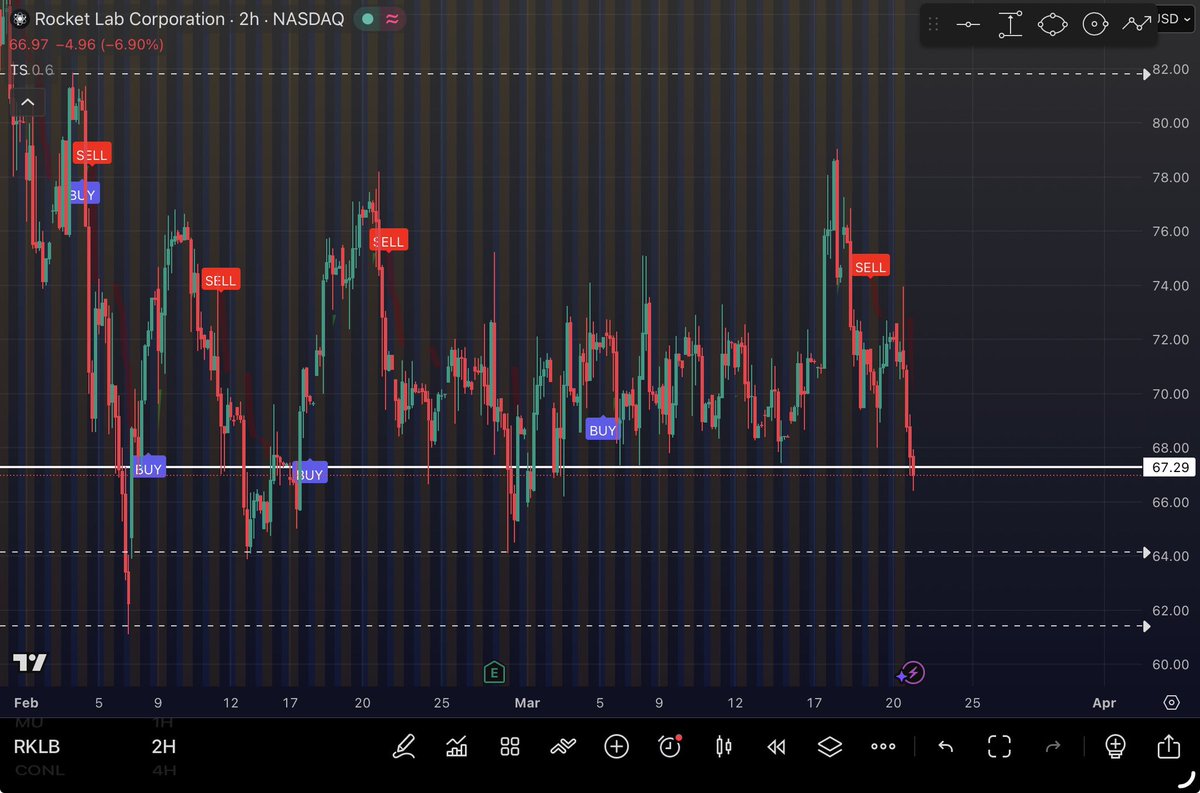Tap the Apr label on time axis
Screen dimensions: 1200x793
(1104, 703)
